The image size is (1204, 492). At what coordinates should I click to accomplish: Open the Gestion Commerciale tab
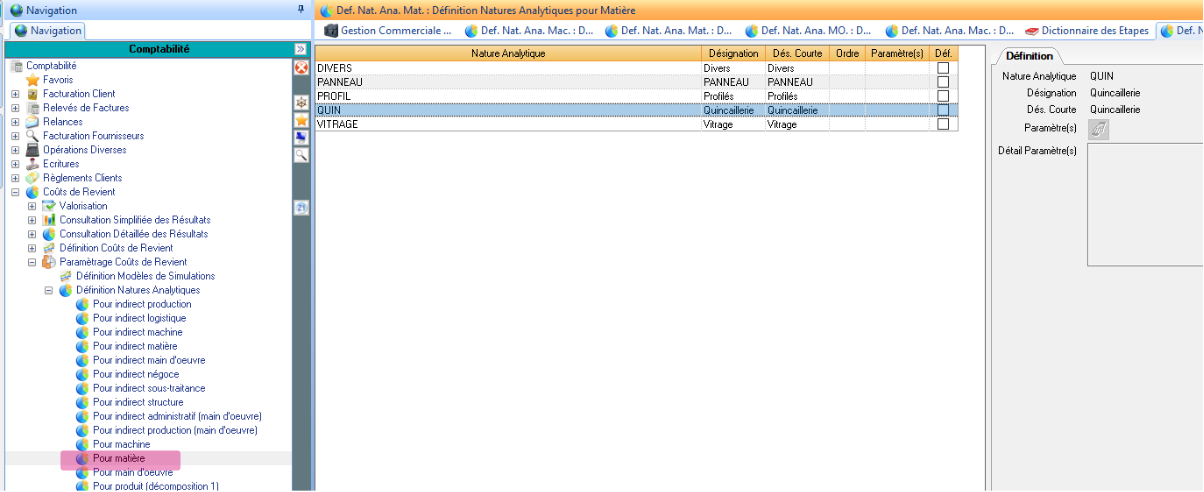[x=388, y=31]
